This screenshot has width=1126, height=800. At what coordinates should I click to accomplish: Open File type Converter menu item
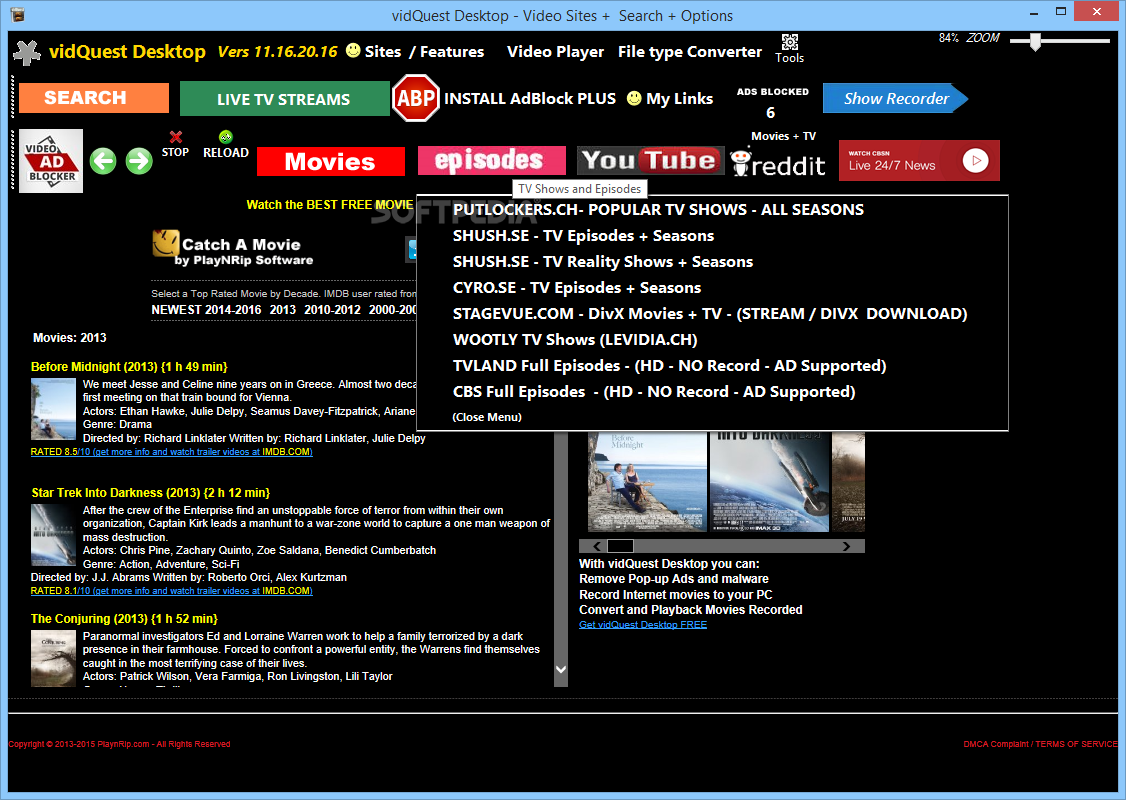(689, 52)
